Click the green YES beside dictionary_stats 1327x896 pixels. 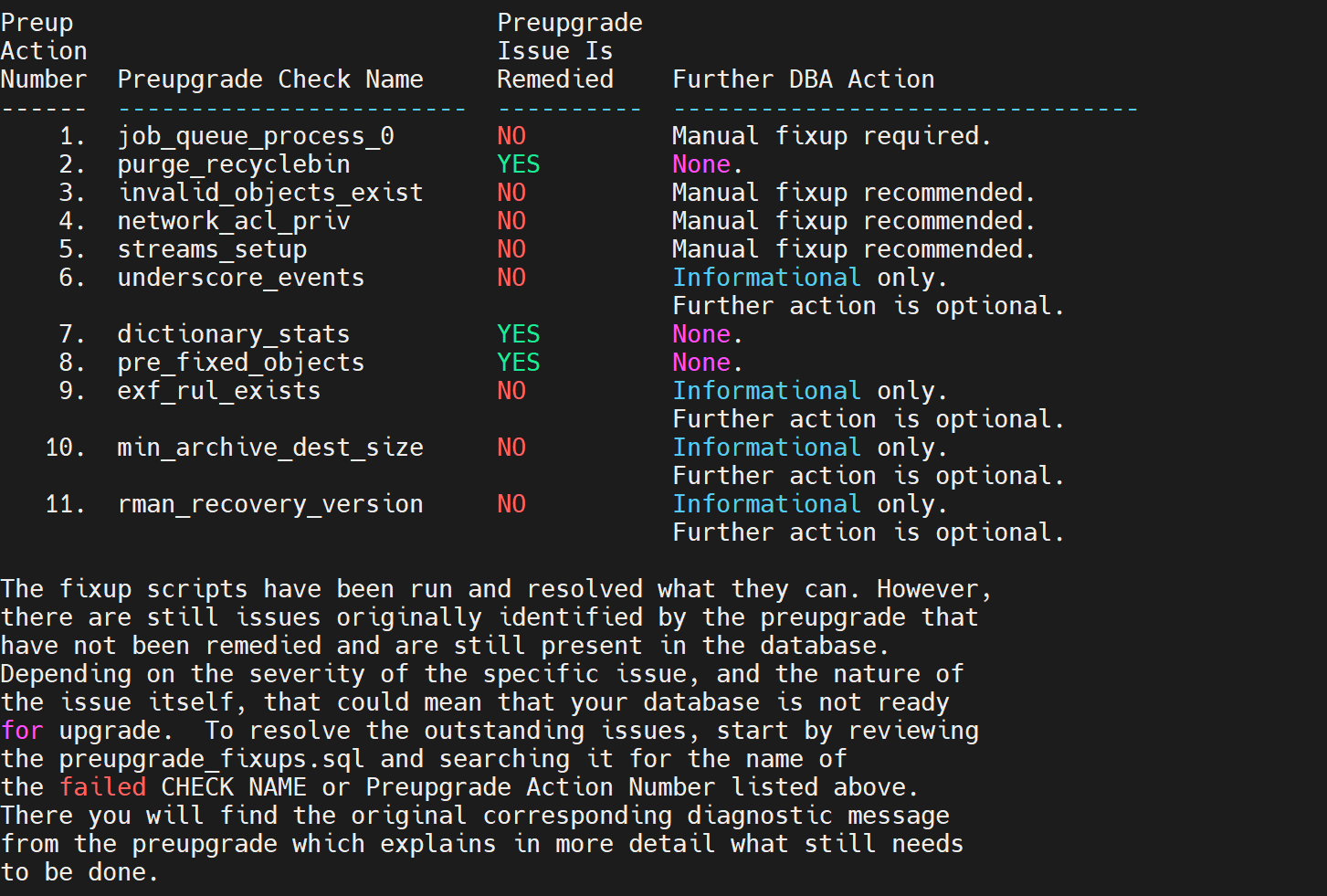518,334
